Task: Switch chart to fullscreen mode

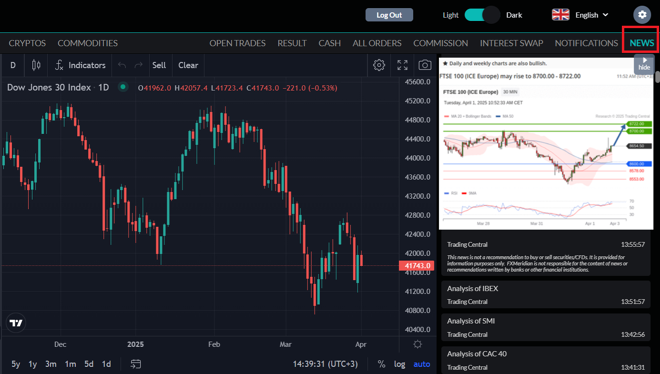Action: pos(402,65)
